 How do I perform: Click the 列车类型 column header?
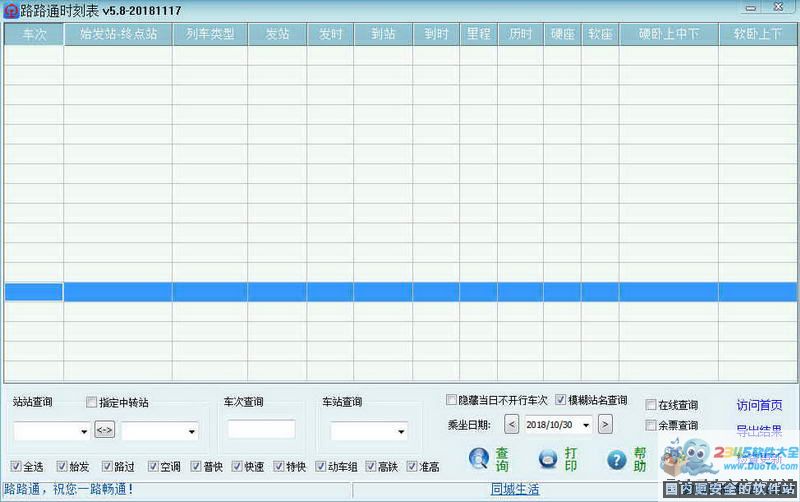click(x=210, y=34)
